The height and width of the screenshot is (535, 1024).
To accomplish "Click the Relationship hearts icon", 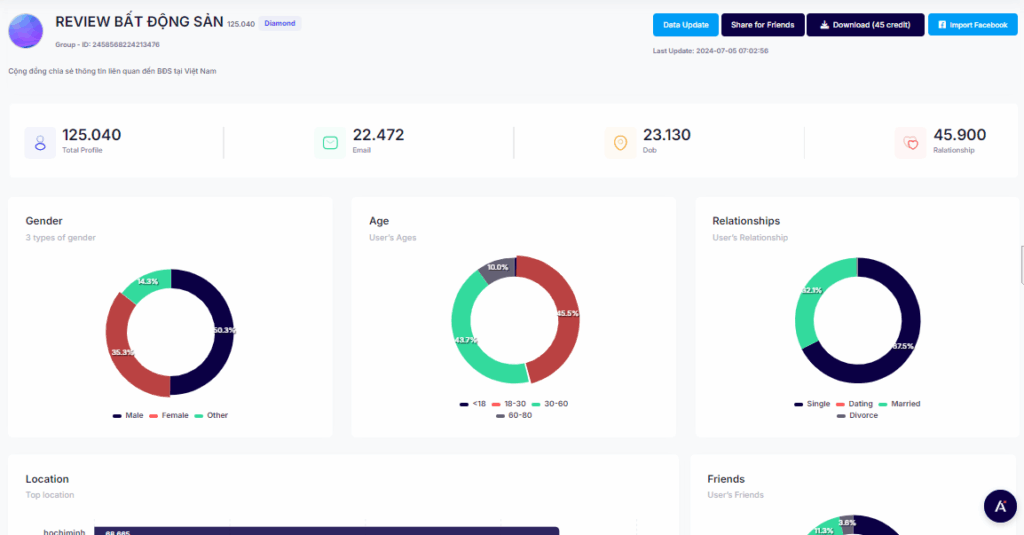I will pos(910,143).
